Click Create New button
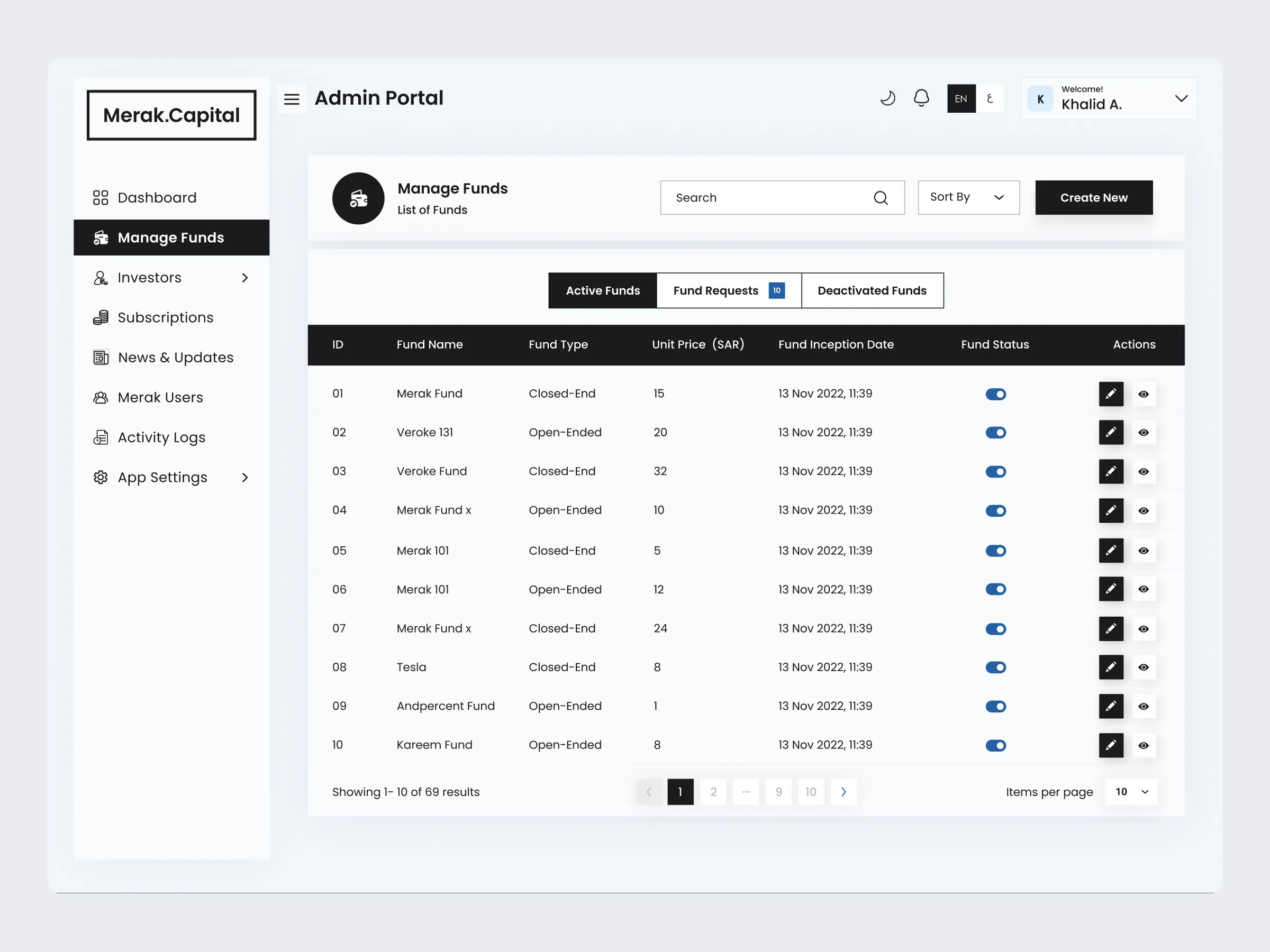 click(x=1094, y=197)
